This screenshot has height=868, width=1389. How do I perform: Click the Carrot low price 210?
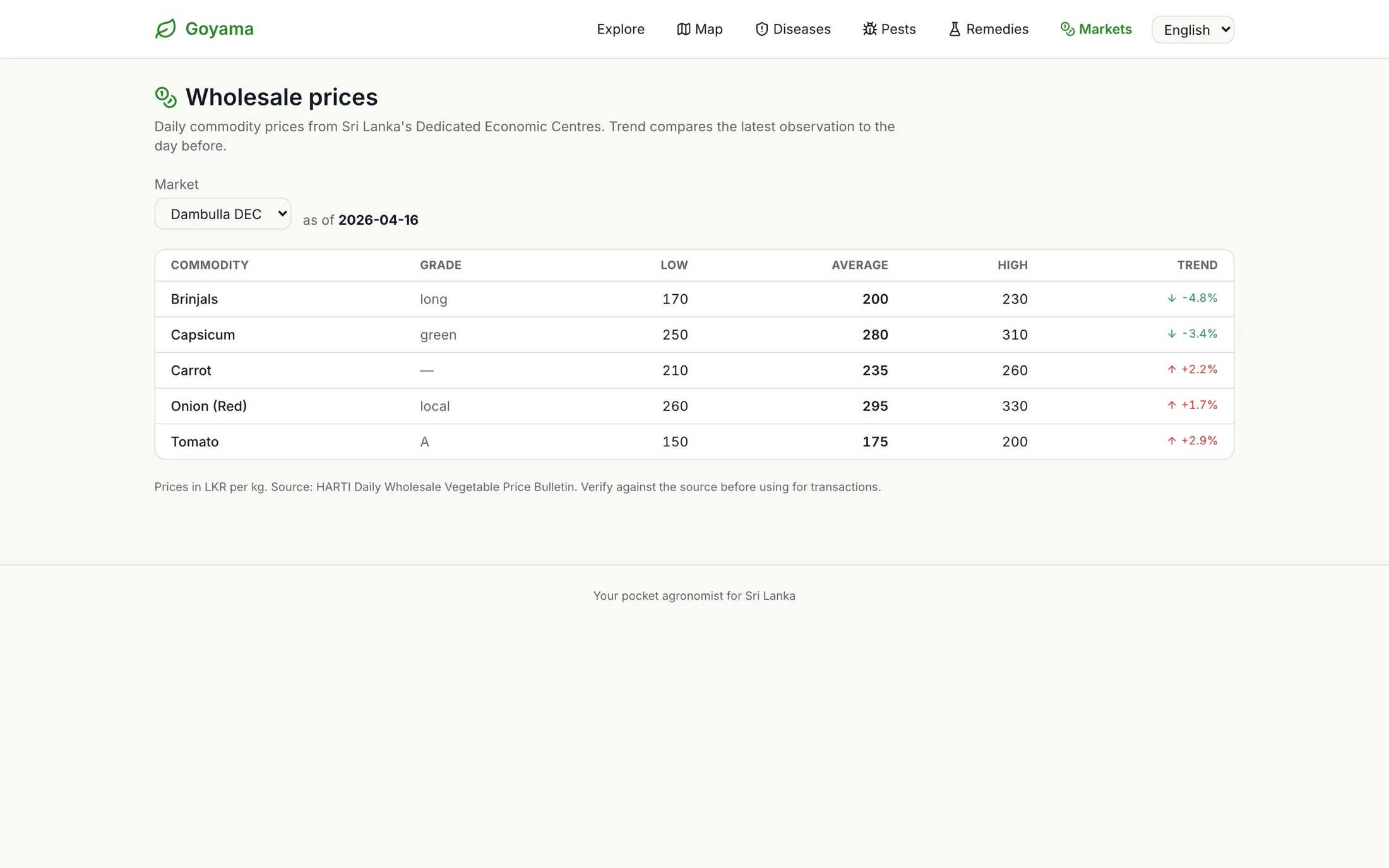[675, 371]
